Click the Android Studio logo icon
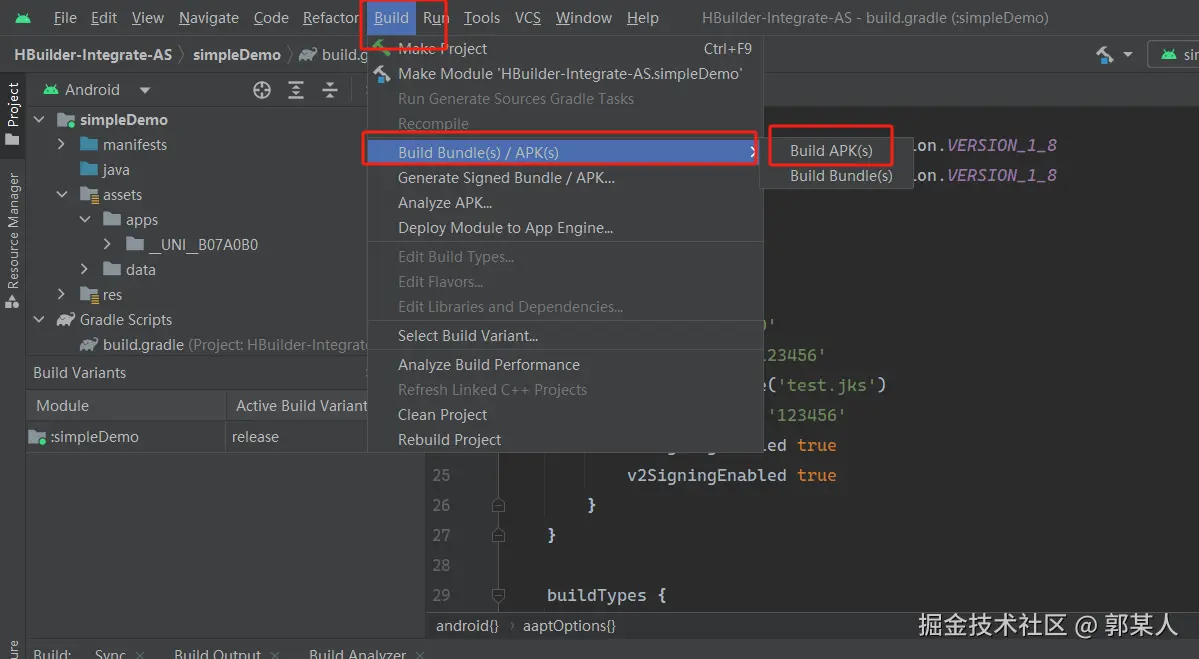1199x659 pixels. [23, 17]
